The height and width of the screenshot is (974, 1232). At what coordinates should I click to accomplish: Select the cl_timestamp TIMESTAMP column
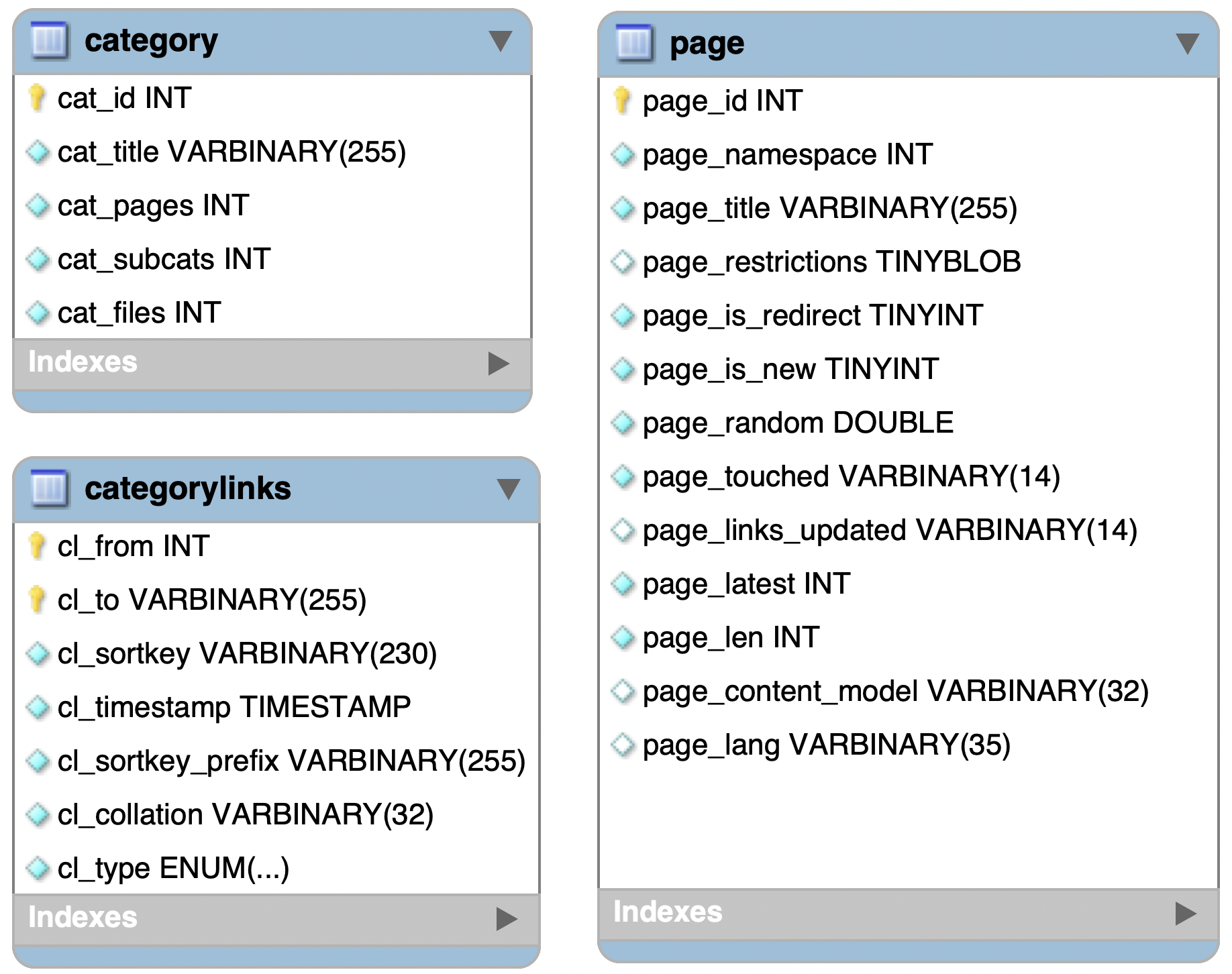(x=276, y=707)
